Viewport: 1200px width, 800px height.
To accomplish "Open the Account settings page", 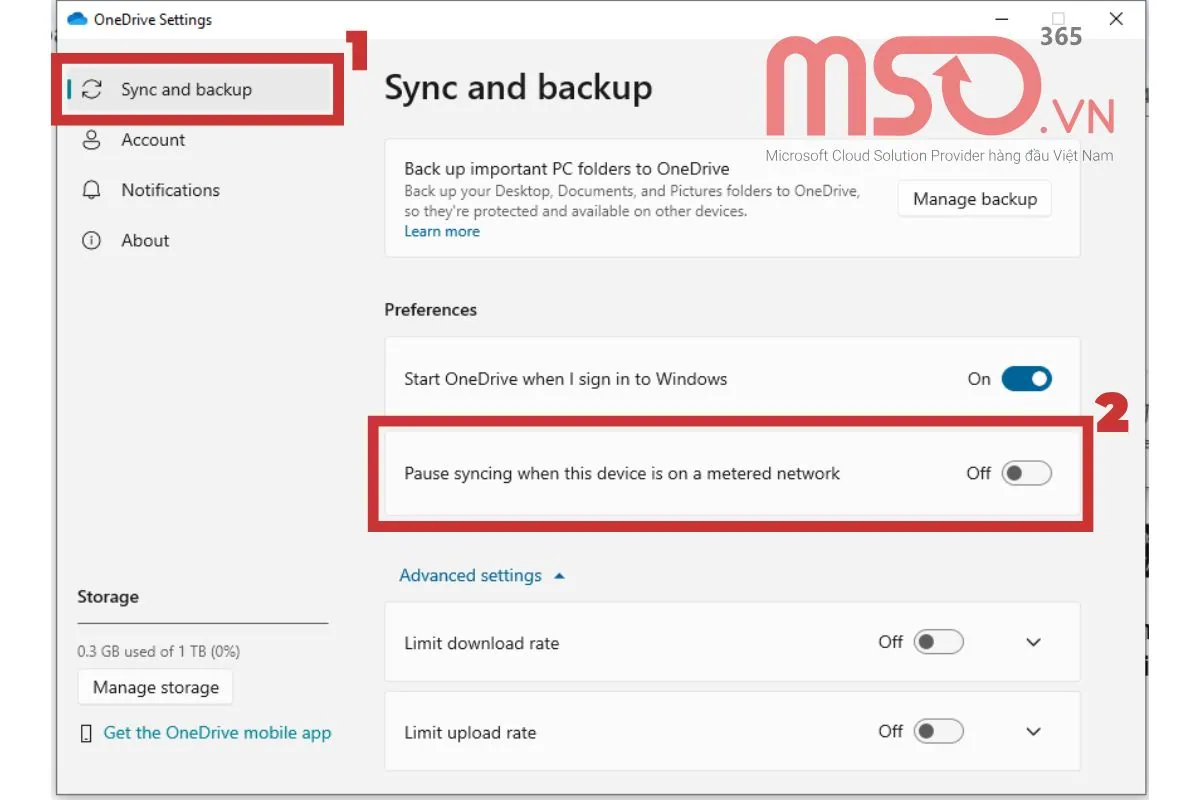I will [x=153, y=140].
